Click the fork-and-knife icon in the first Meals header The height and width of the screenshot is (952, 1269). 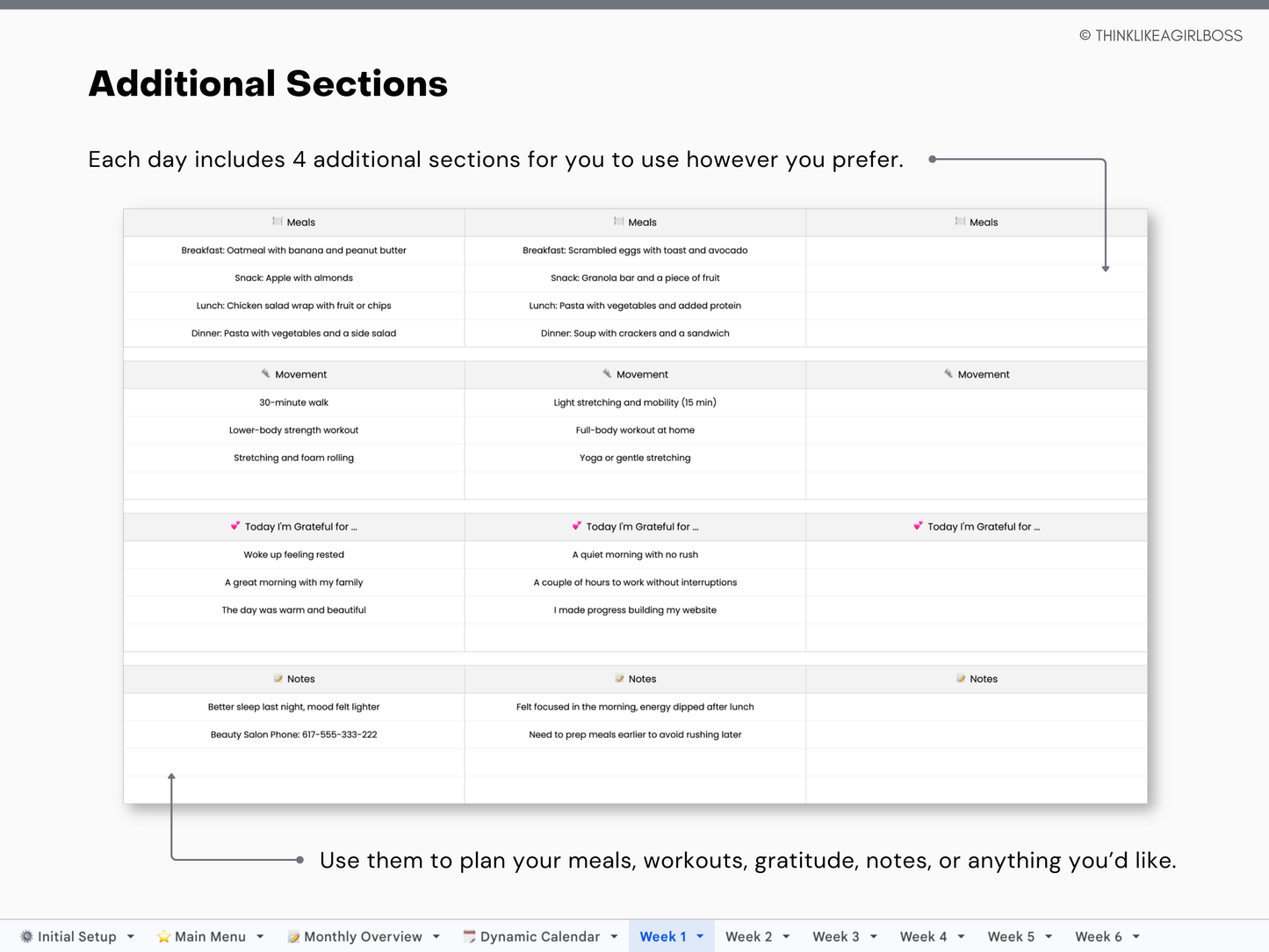point(277,222)
